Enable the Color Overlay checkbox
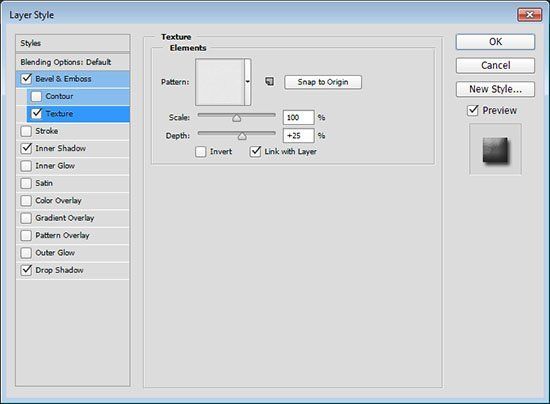Viewport: 550px width, 404px height. pyautogui.click(x=26, y=201)
